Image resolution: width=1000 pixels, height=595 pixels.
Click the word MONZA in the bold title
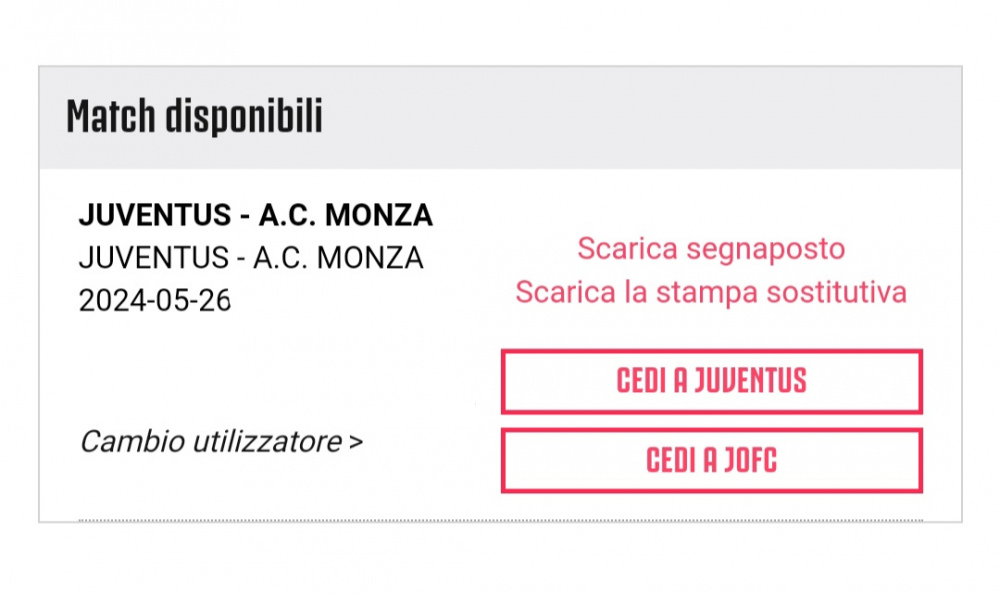(379, 215)
